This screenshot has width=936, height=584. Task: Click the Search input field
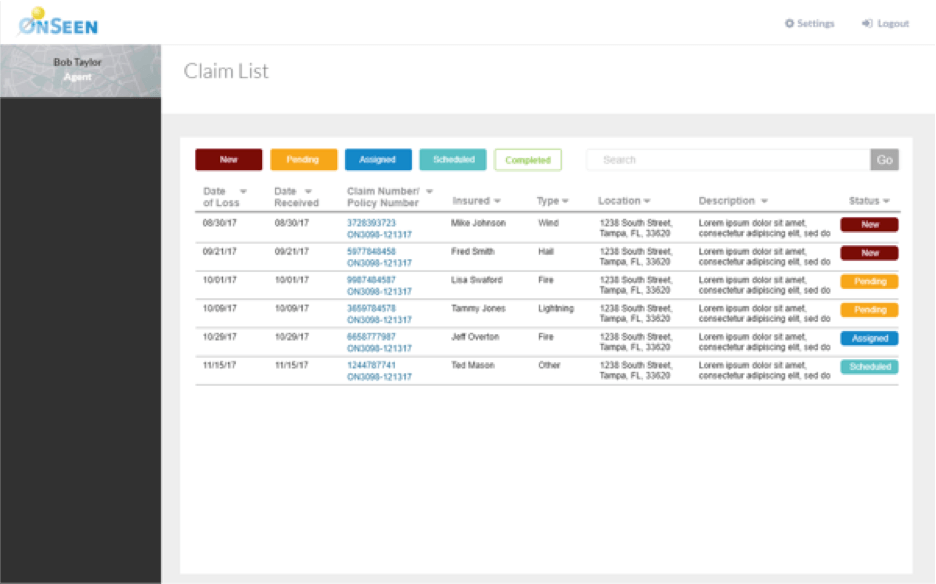click(x=728, y=160)
